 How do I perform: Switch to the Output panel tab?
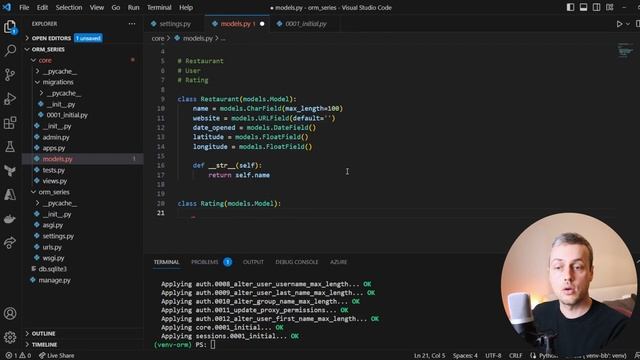[x=253, y=262]
